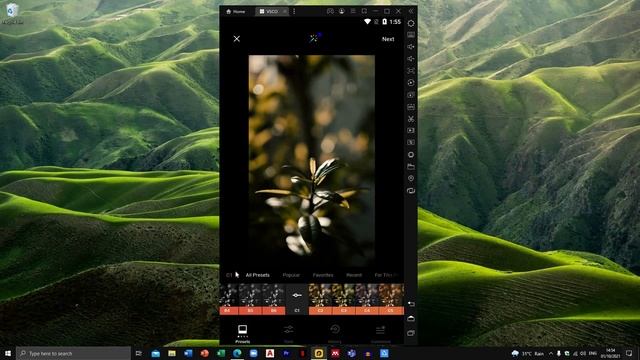Click the emulator video record icon
This screenshot has width=640, height=360.
[411, 131]
